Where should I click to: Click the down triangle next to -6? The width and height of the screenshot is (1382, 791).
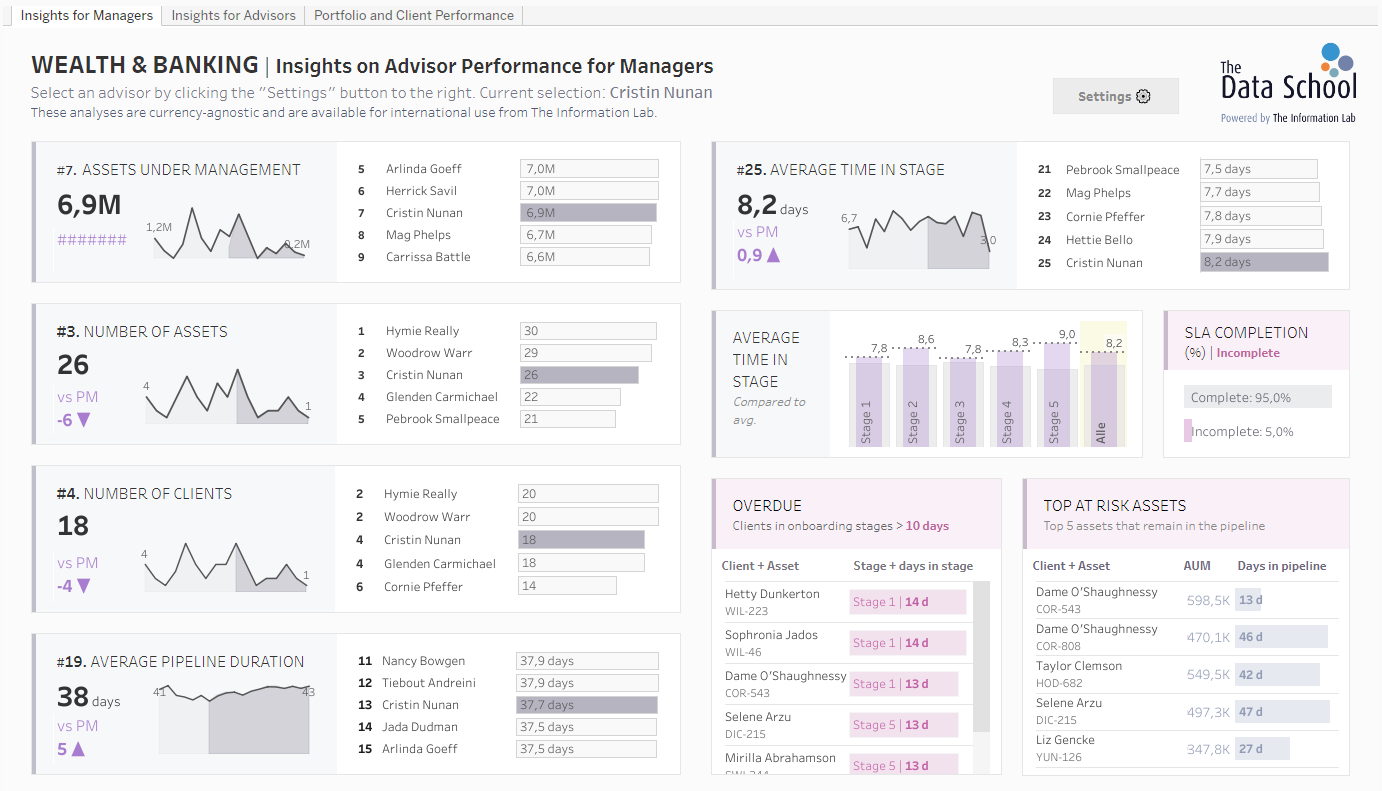84,420
